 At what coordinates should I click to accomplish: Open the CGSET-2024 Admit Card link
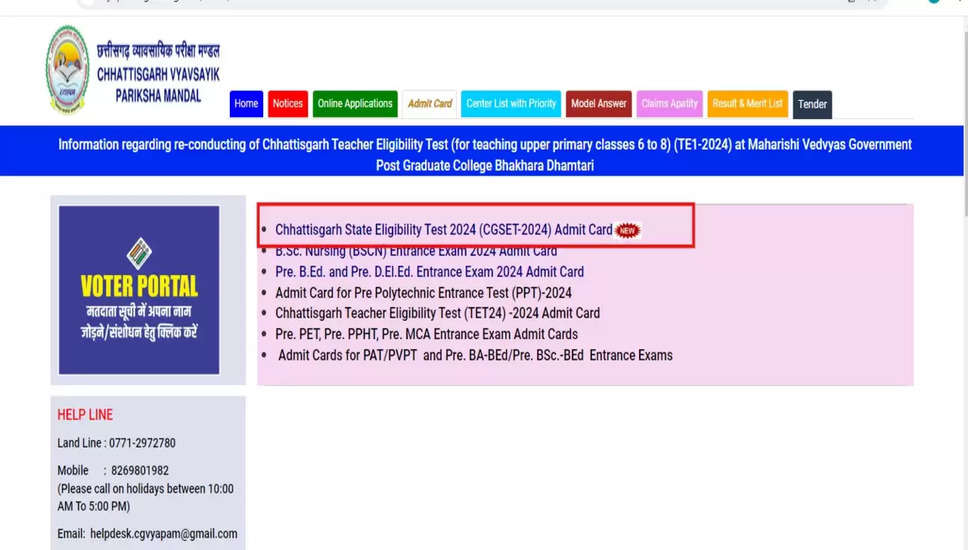[443, 230]
